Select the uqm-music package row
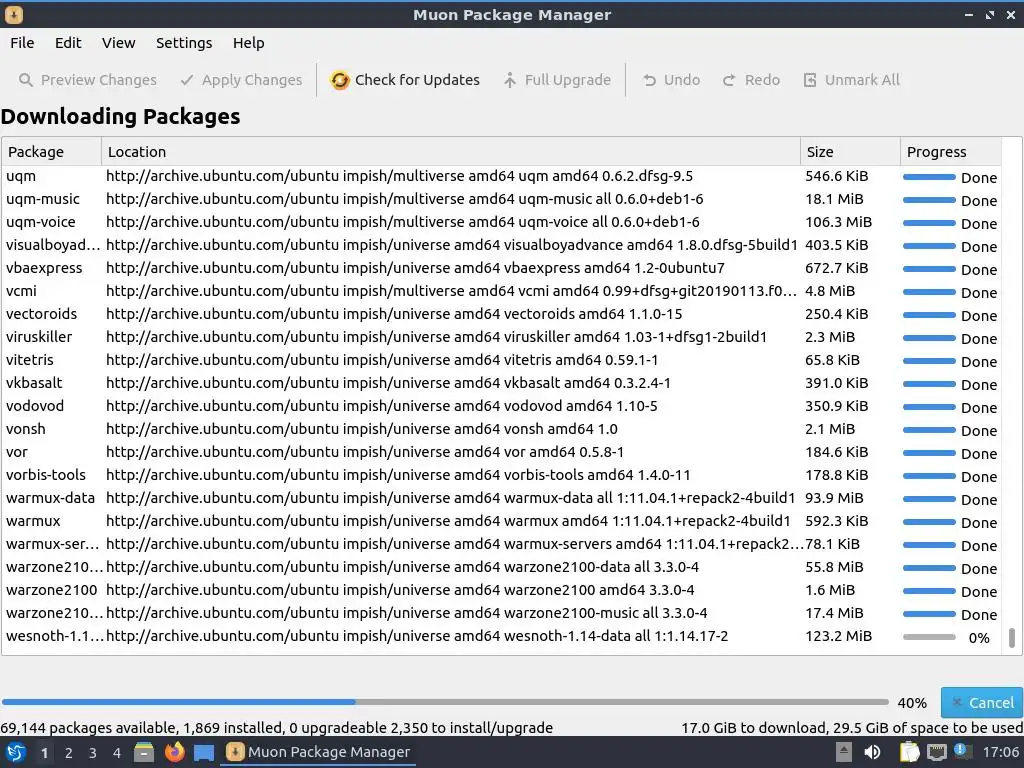This screenshot has width=1024, height=768. pos(501,199)
